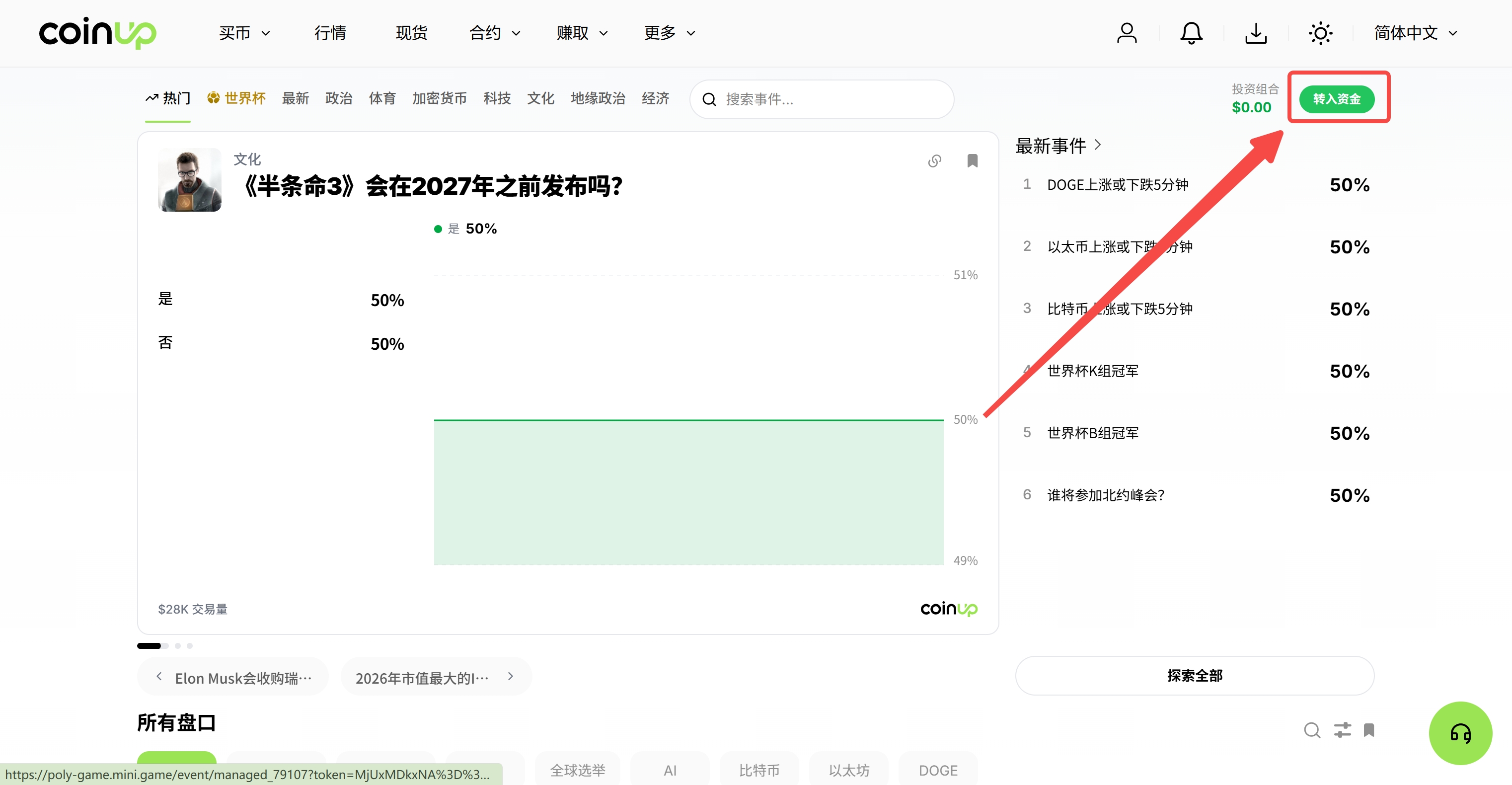The height and width of the screenshot is (785, 1512).
Task: Click the $28K 交易量 volume text
Action: [193, 609]
